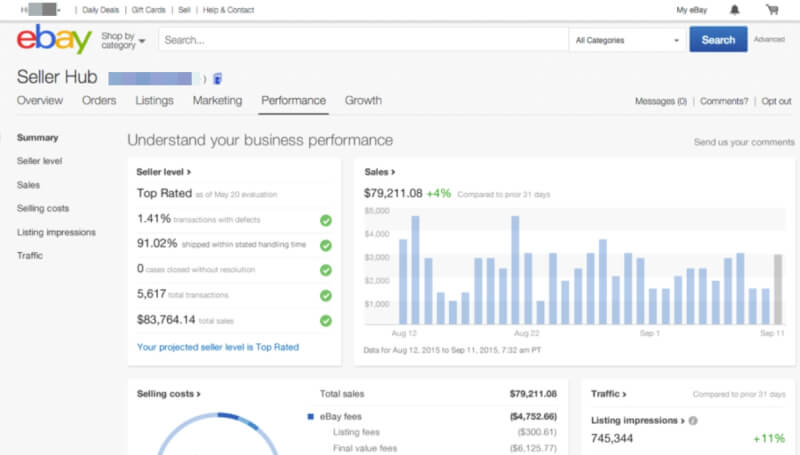Expand the Seller level section header
The height and width of the screenshot is (455, 800).
[x=163, y=172]
